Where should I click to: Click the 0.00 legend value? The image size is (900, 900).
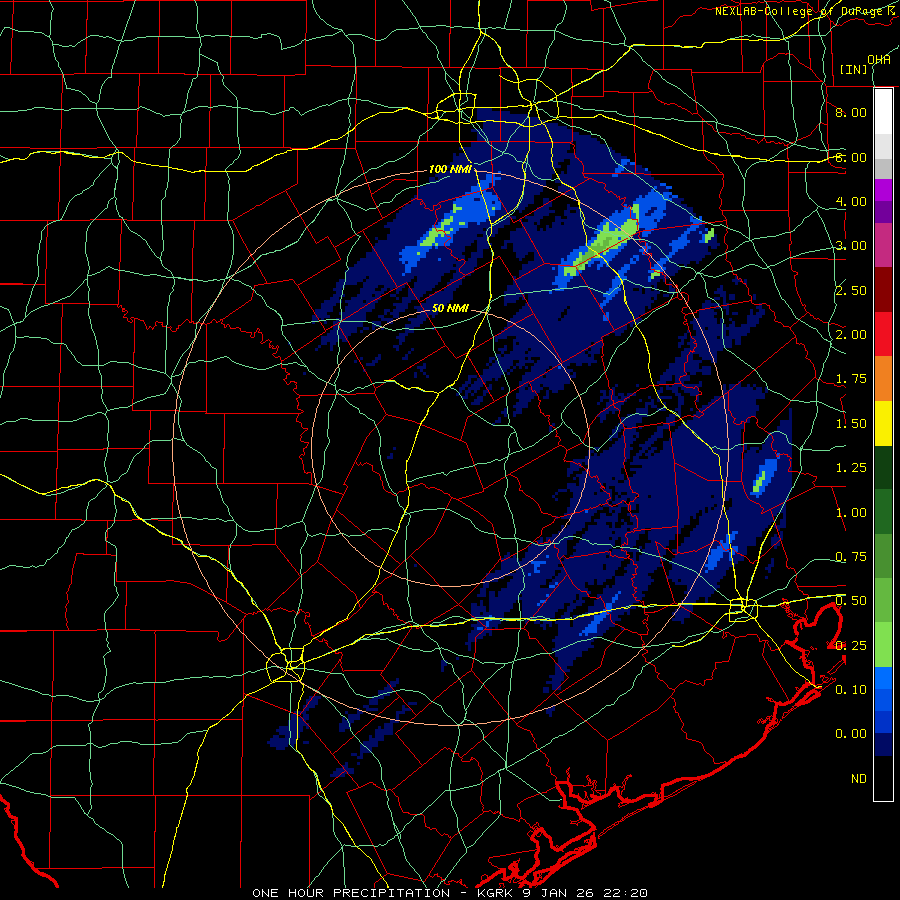[x=851, y=734]
